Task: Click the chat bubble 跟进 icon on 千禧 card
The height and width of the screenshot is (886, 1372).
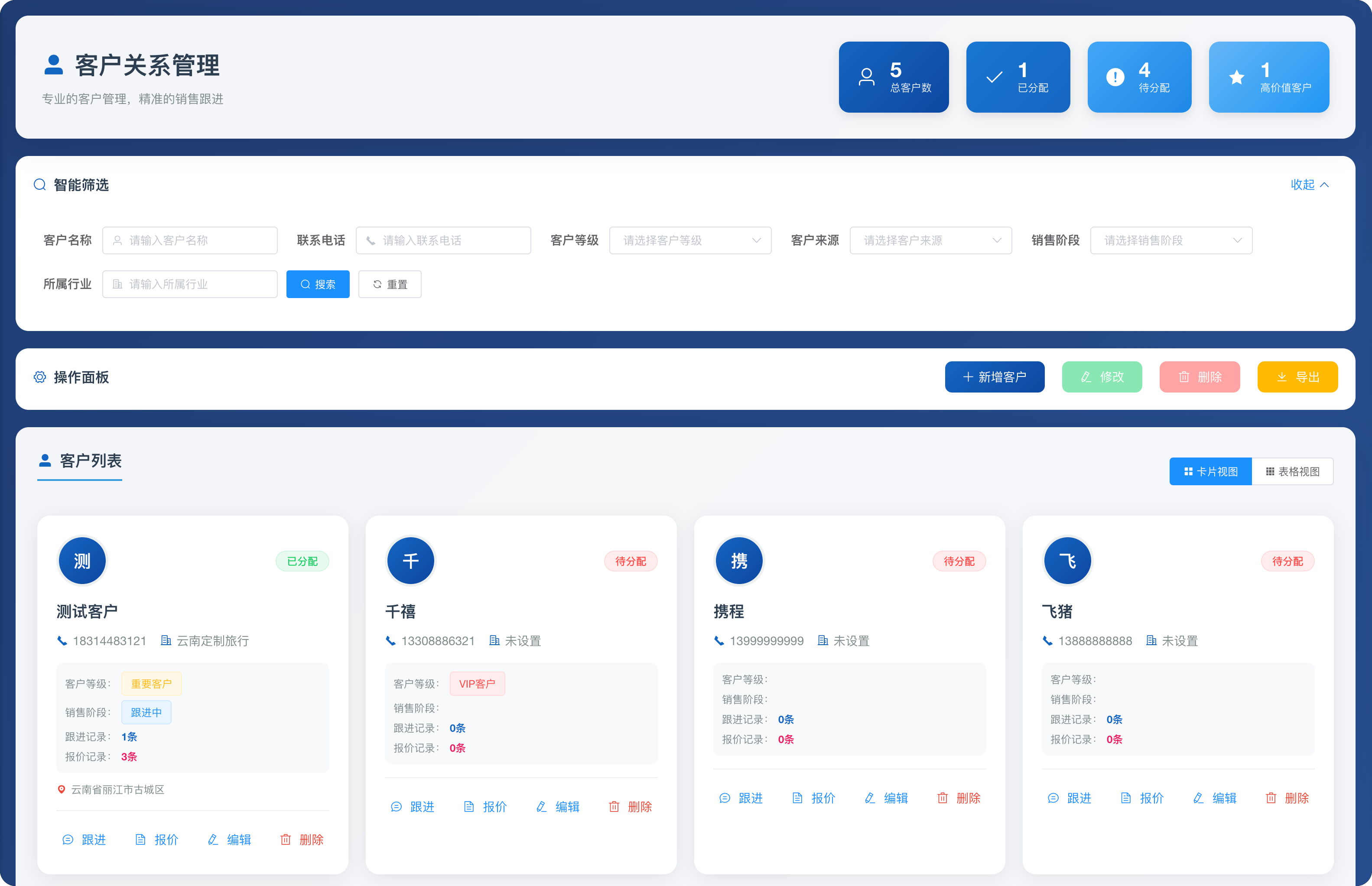Action: pyautogui.click(x=396, y=807)
